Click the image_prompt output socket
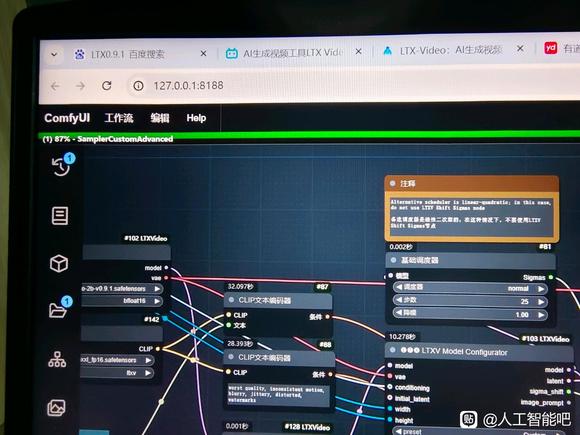 click(569, 402)
